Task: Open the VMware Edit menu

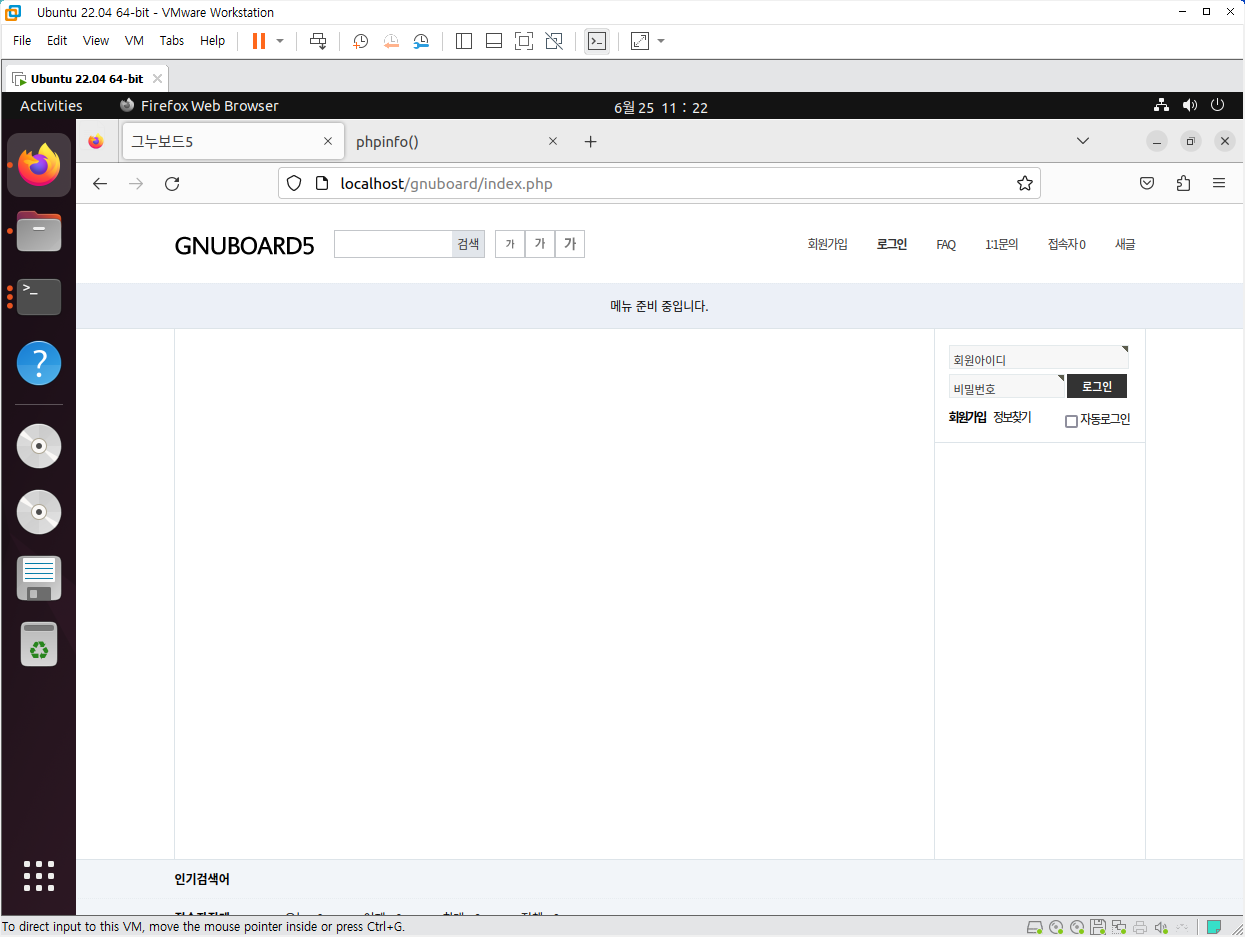Action: [x=57, y=41]
